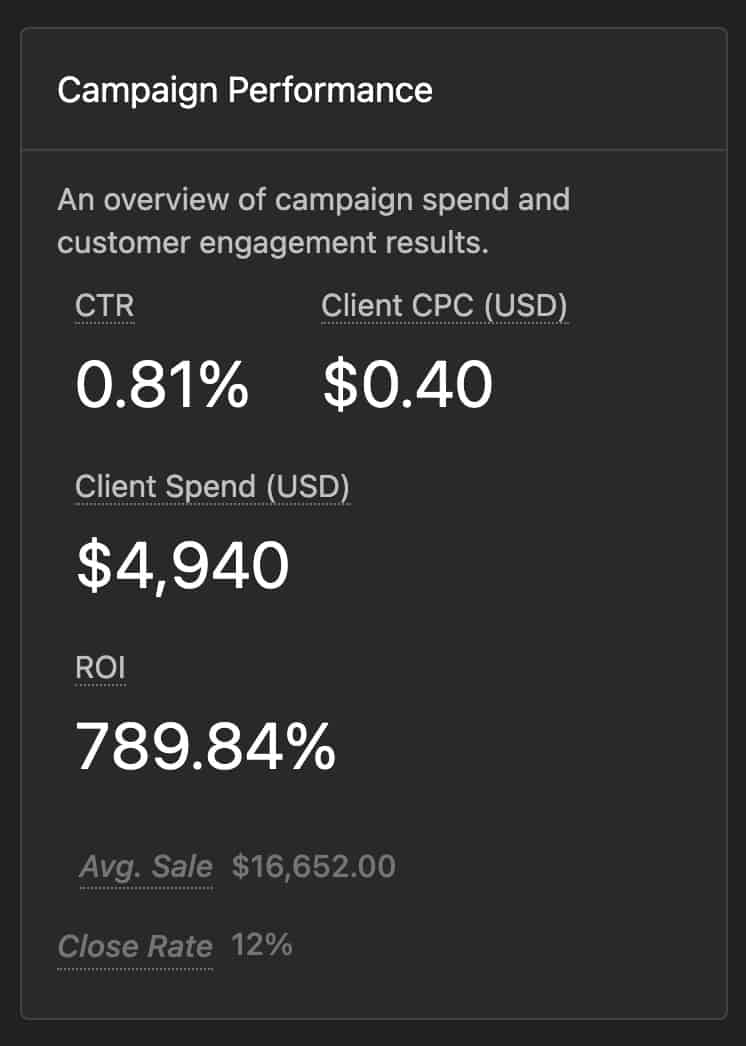
Task: Click the description line starting 'An overview'
Action: click(x=313, y=199)
